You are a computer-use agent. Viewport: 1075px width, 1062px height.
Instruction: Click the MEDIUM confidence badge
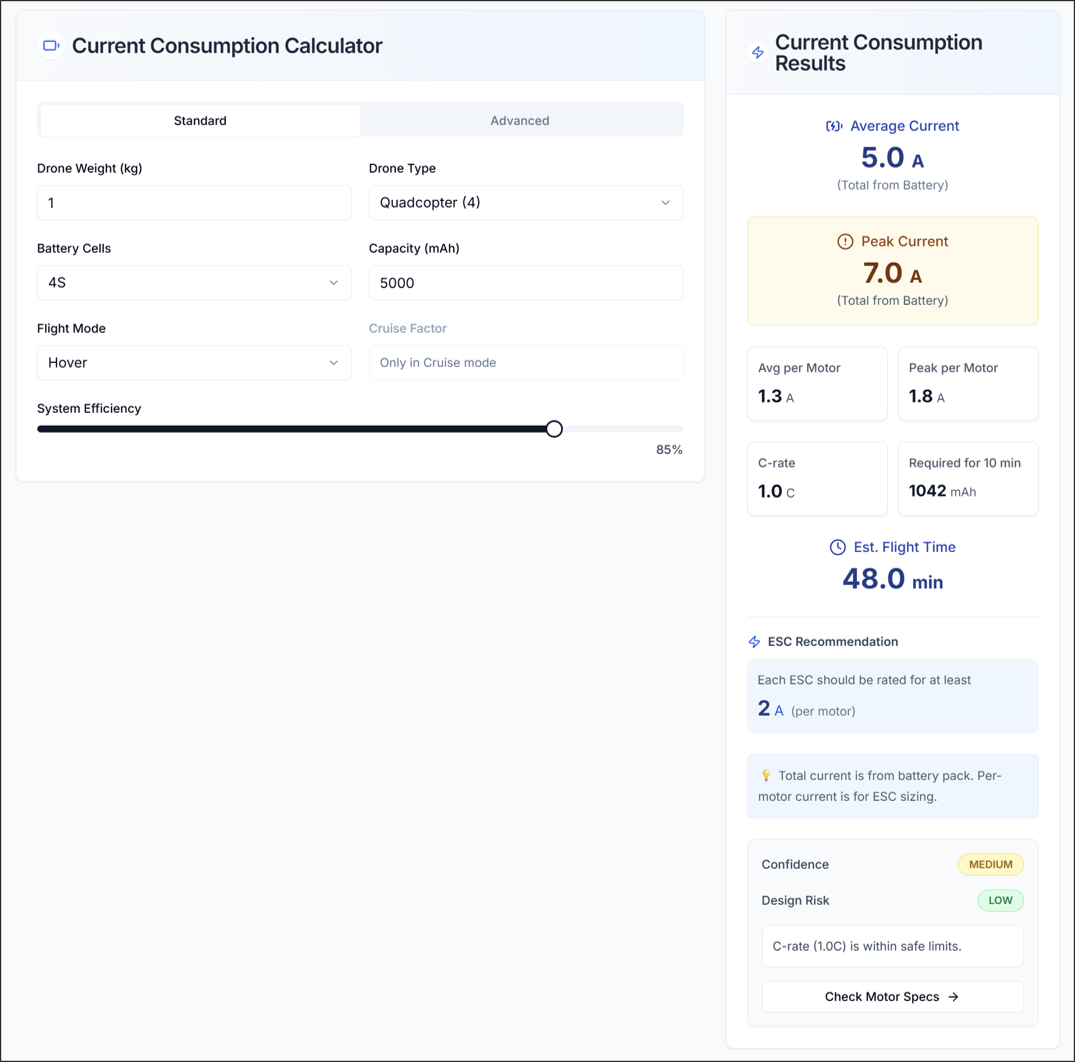point(991,864)
